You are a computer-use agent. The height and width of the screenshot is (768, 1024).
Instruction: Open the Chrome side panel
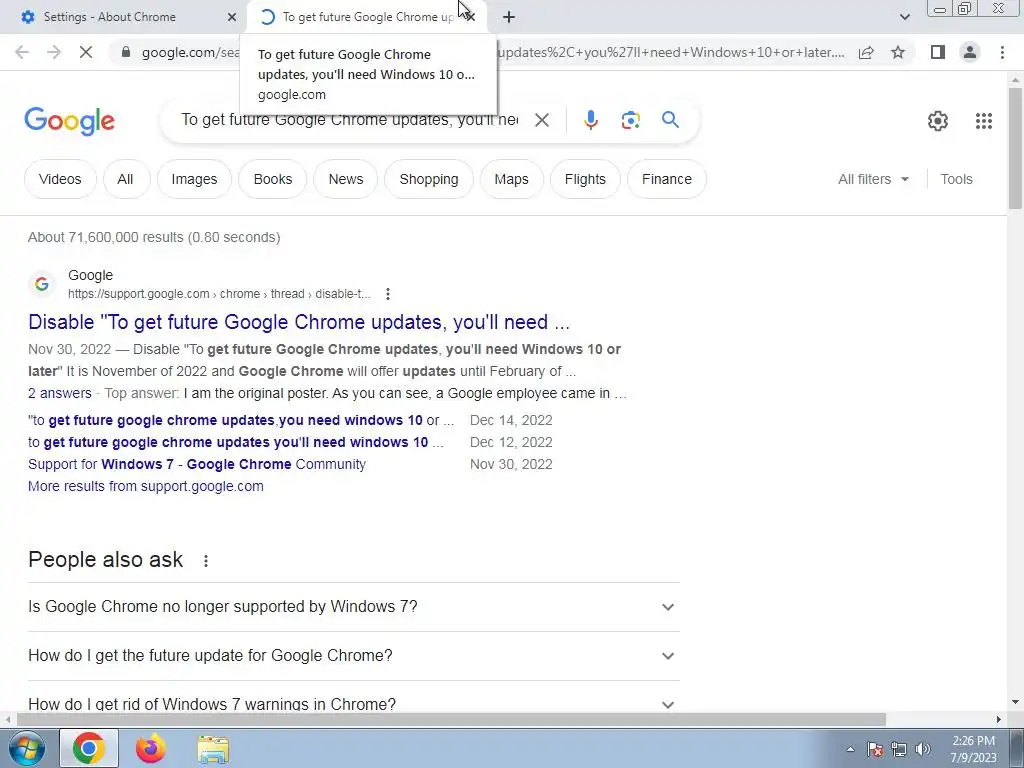click(x=938, y=52)
